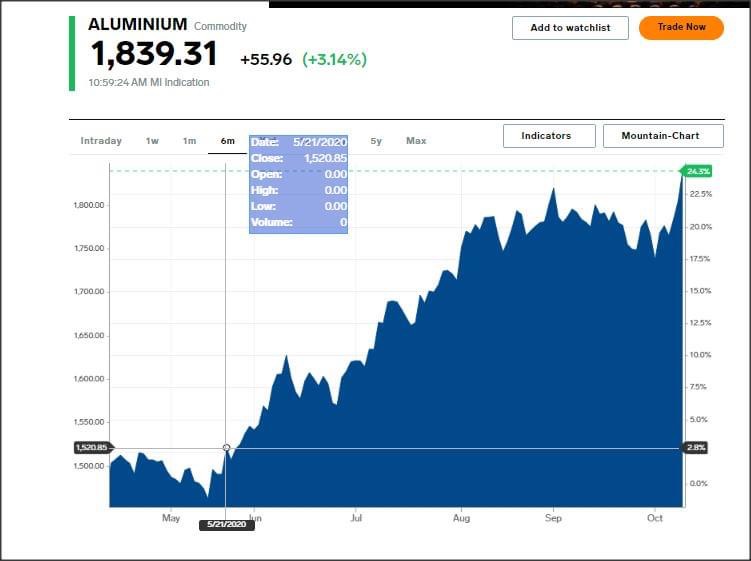The height and width of the screenshot is (561, 751).
Task: Click the ALUMINIUM commodity title
Action: (x=137, y=24)
